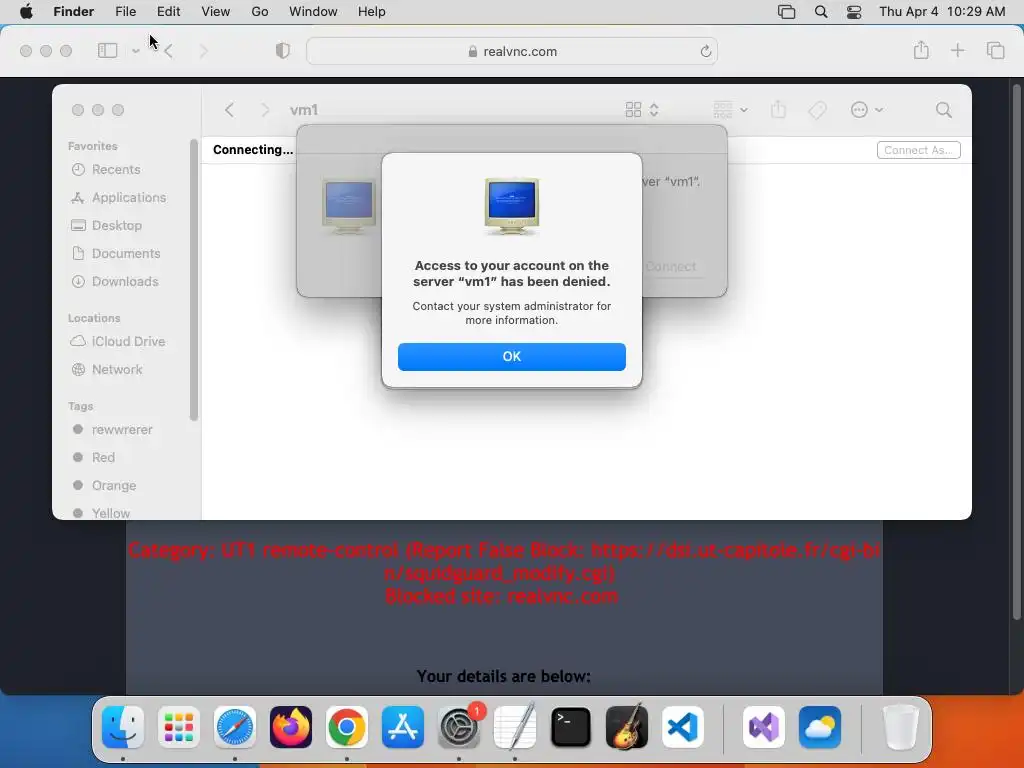The width and height of the screenshot is (1024, 768).
Task: Open the Finder menu
Action: click(73, 12)
